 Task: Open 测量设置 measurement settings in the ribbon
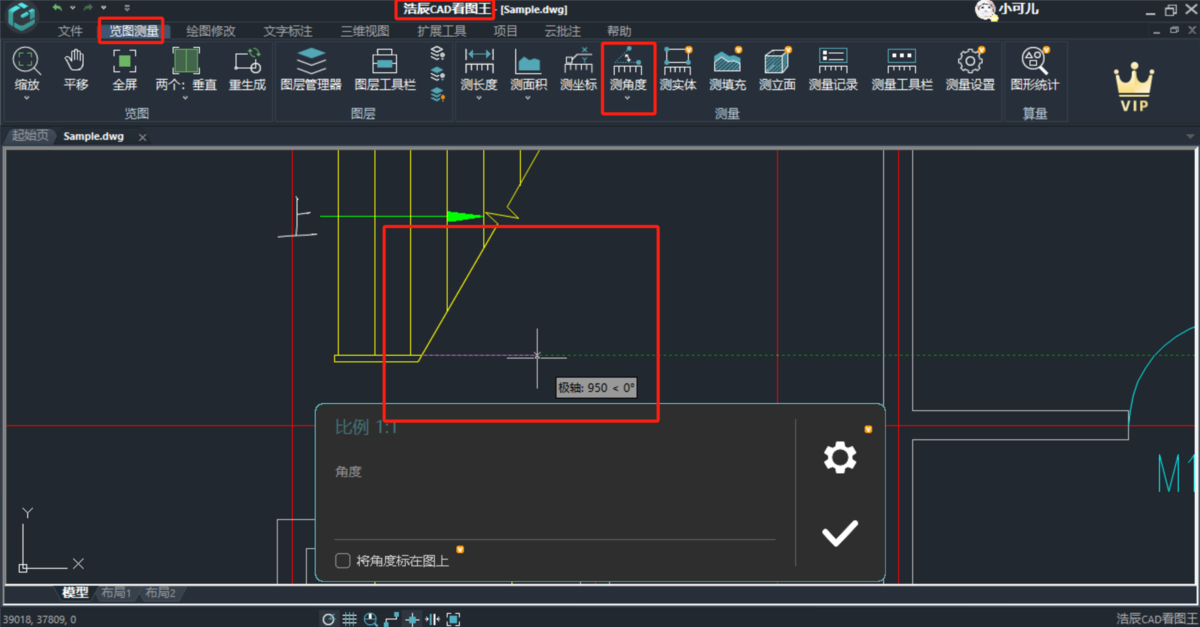[x=970, y=68]
